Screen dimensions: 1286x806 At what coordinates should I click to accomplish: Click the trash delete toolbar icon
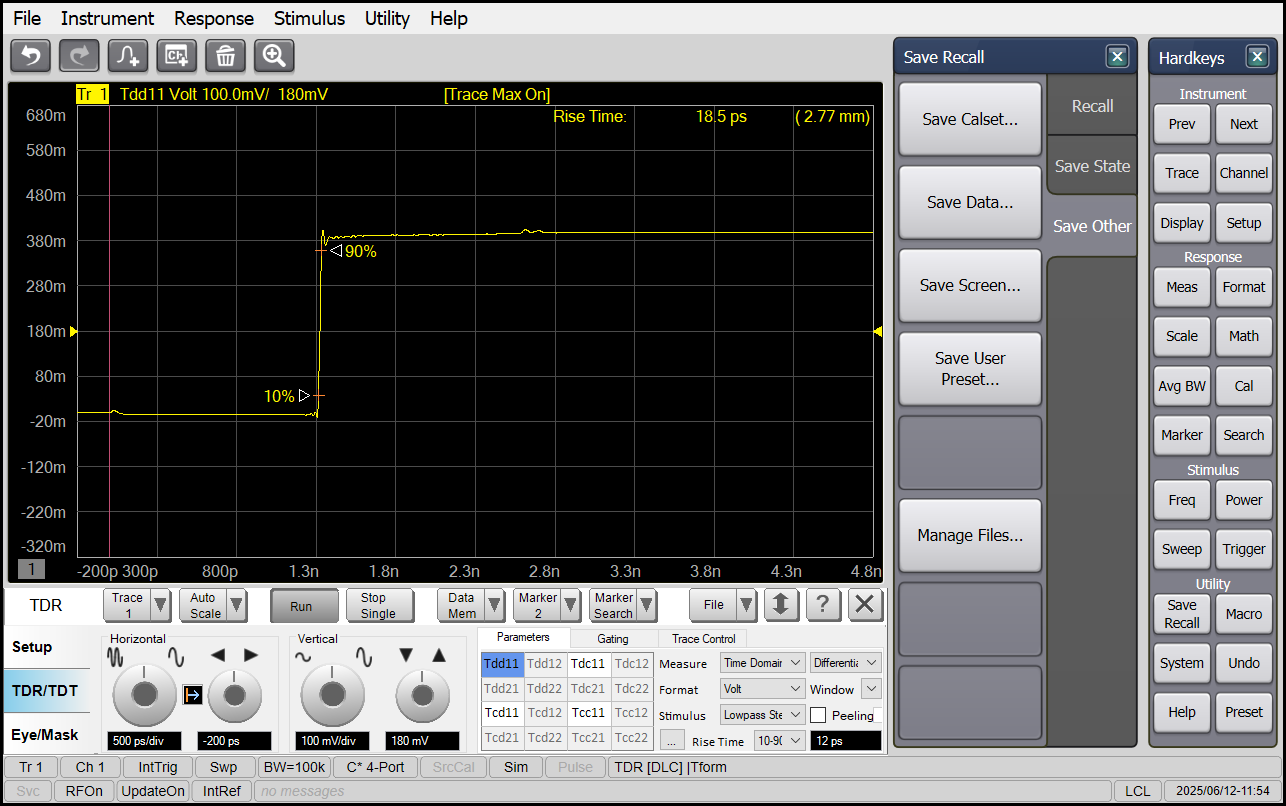coord(225,56)
